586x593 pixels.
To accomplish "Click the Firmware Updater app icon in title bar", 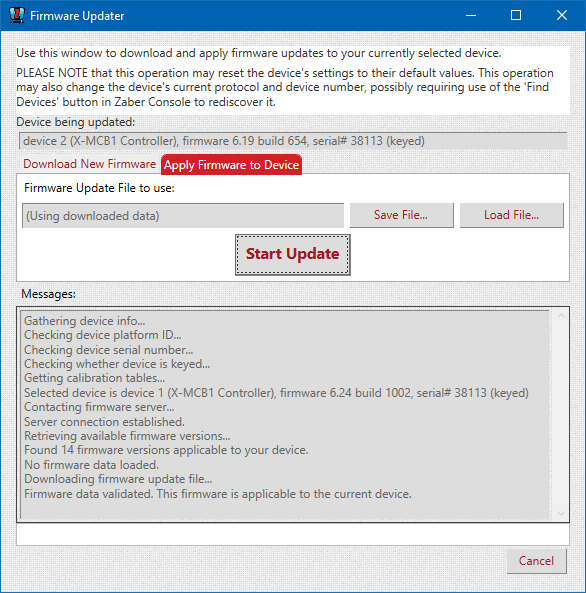I will 16,16.
